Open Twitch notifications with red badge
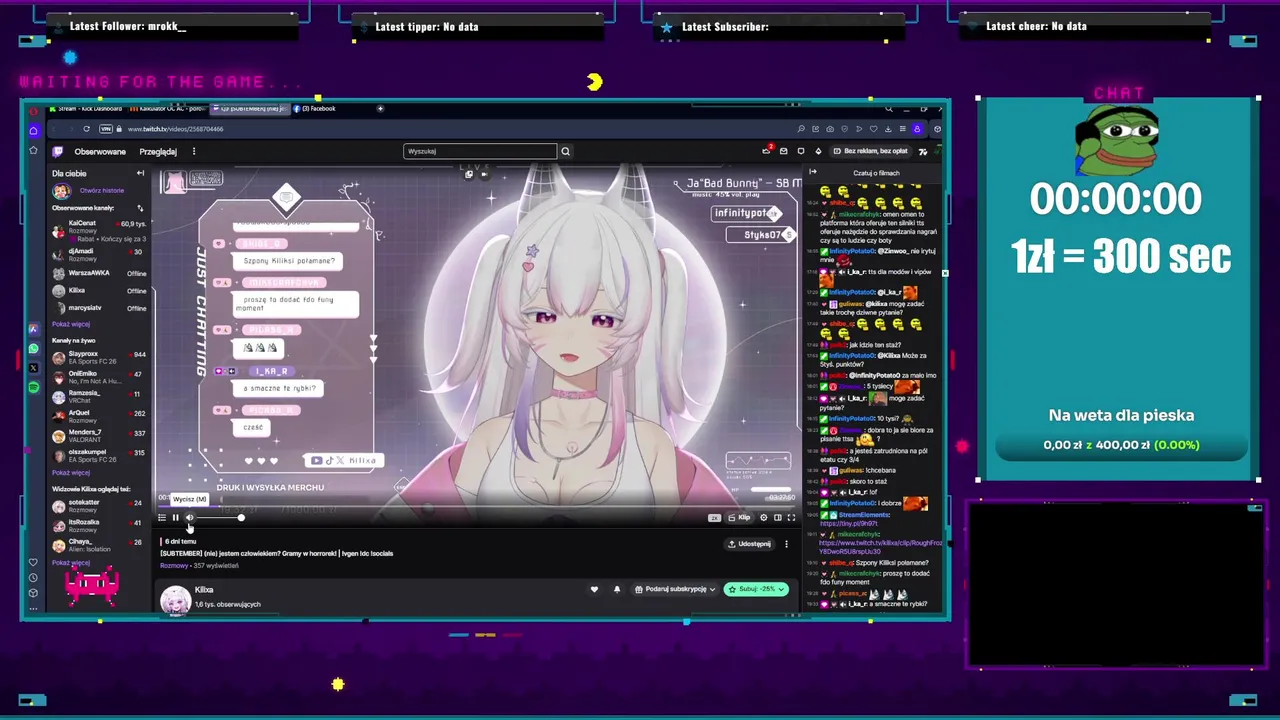1280x720 pixels. coord(767,151)
